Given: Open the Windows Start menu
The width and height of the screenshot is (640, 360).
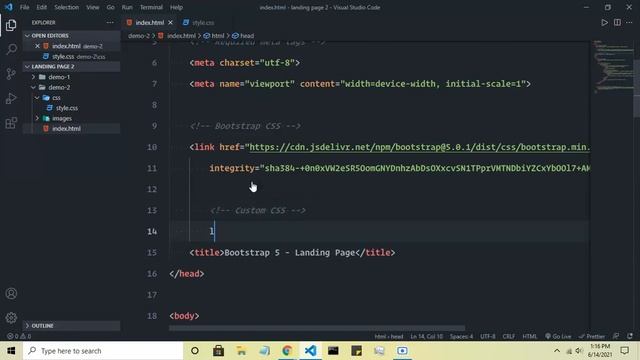Looking at the screenshot, I should [11, 351].
